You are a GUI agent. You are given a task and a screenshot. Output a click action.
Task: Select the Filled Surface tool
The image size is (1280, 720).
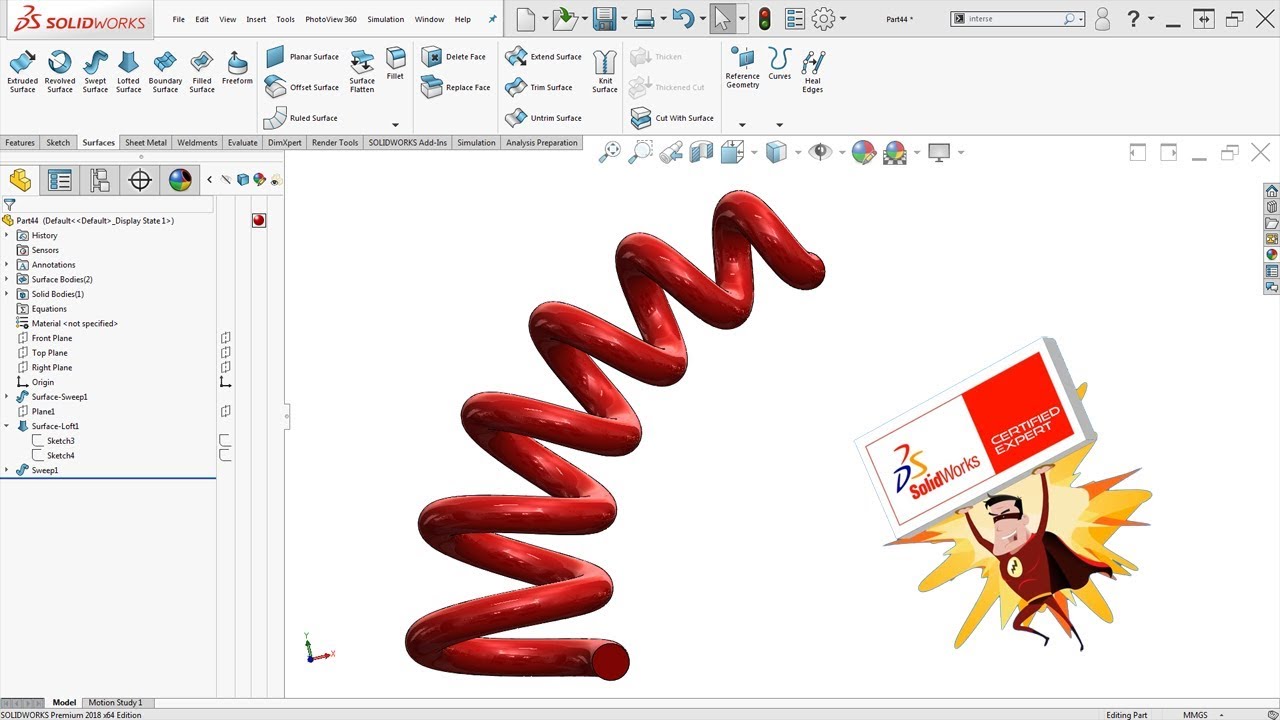(x=202, y=71)
